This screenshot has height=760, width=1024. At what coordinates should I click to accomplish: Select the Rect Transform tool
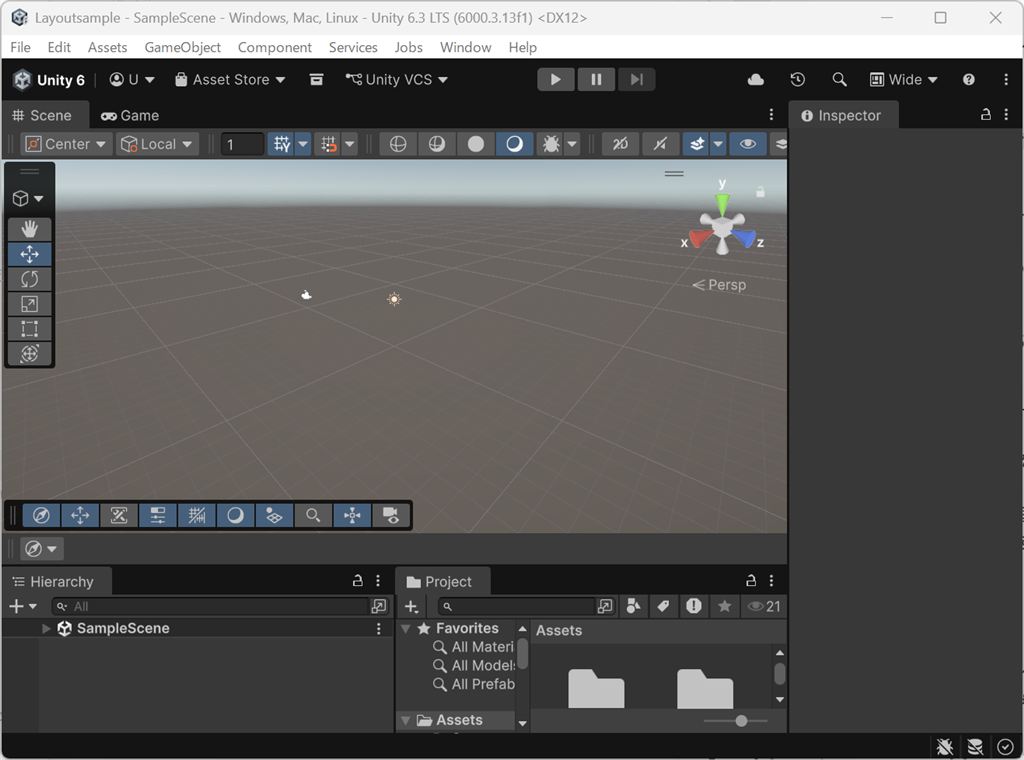coord(29,329)
